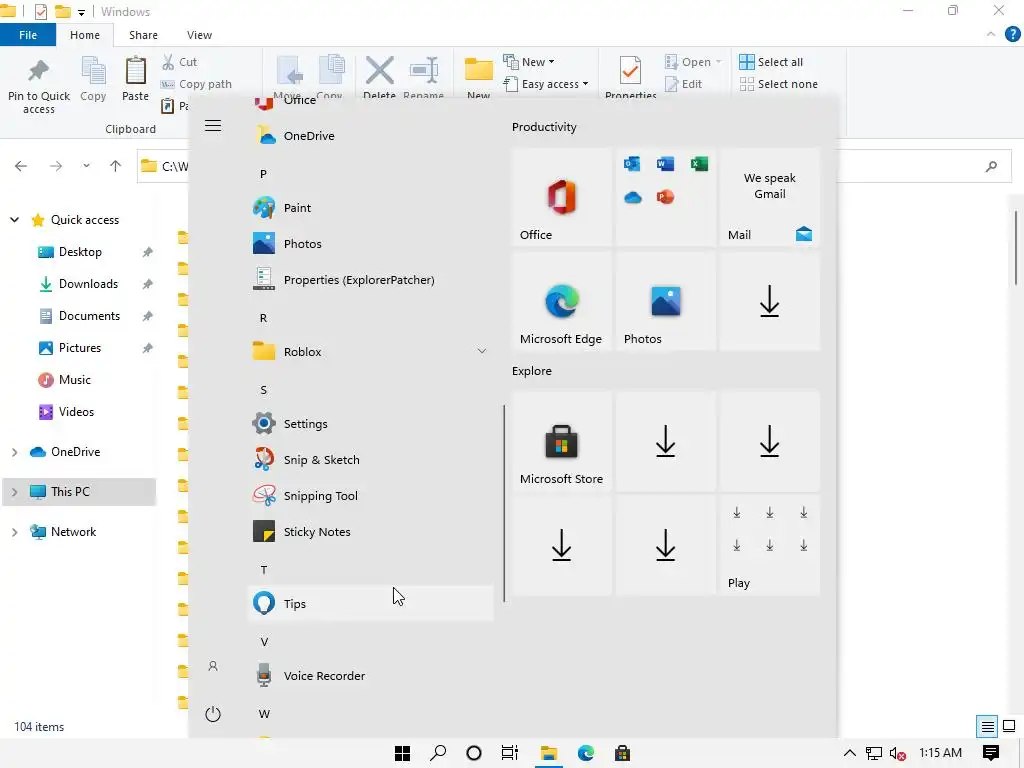The image size is (1024, 768).
Task: Launch Voice Recorder
Action: pos(371,676)
